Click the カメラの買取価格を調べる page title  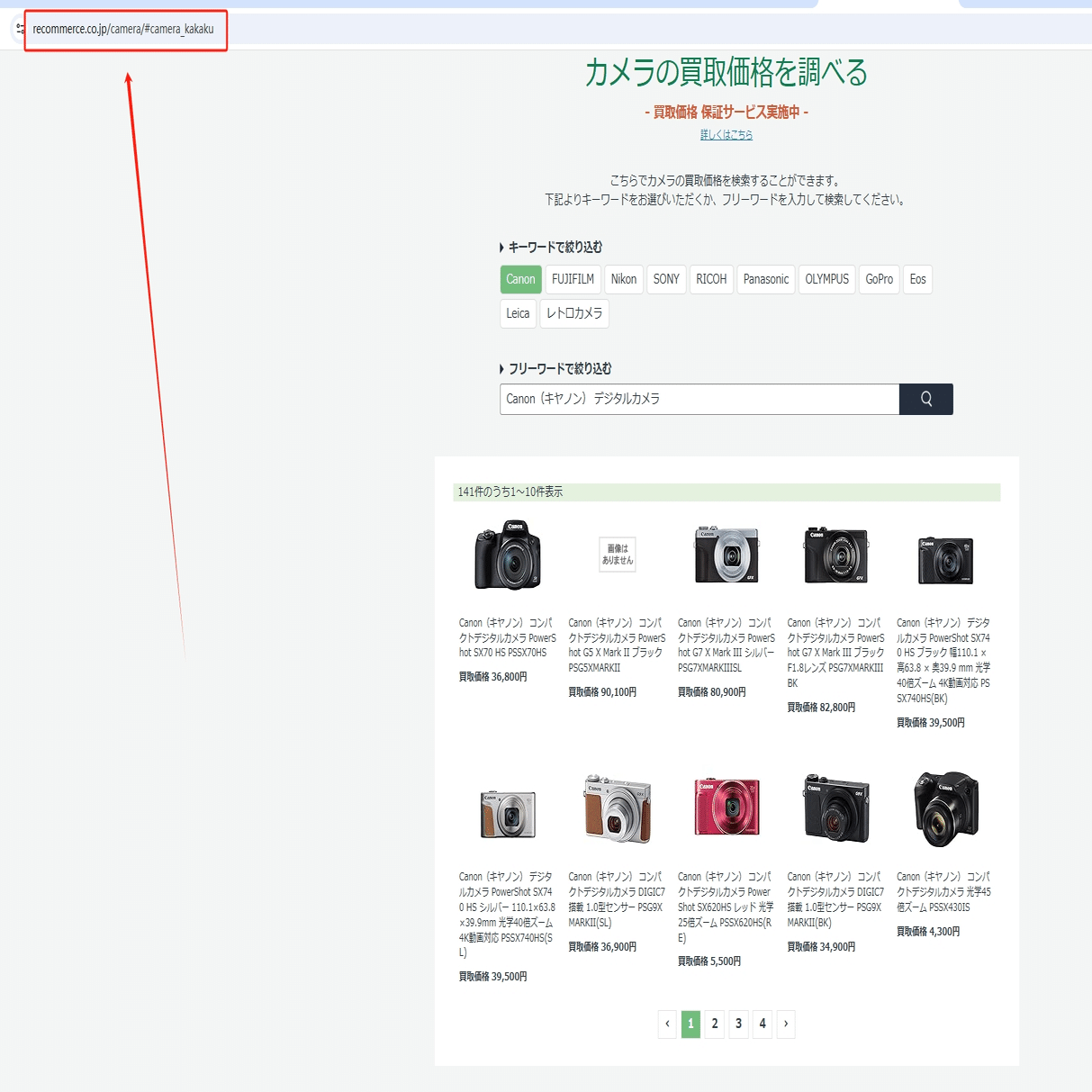726,72
